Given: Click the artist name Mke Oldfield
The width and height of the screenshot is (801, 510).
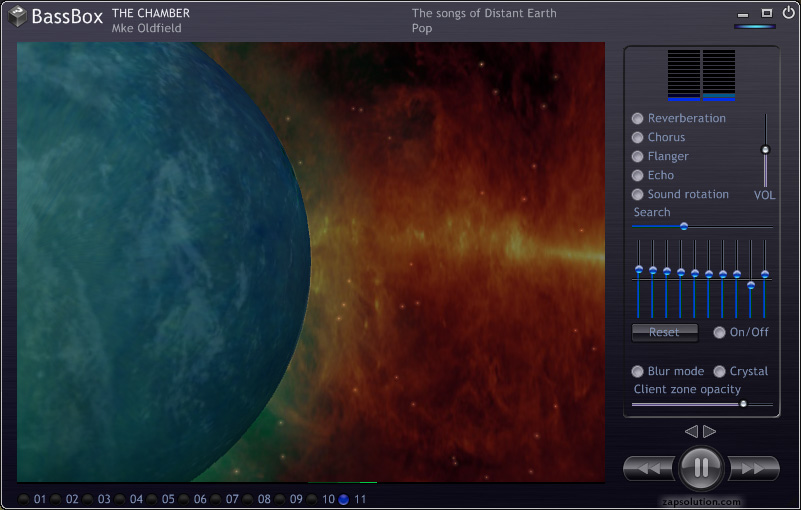Looking at the screenshot, I should [147, 28].
